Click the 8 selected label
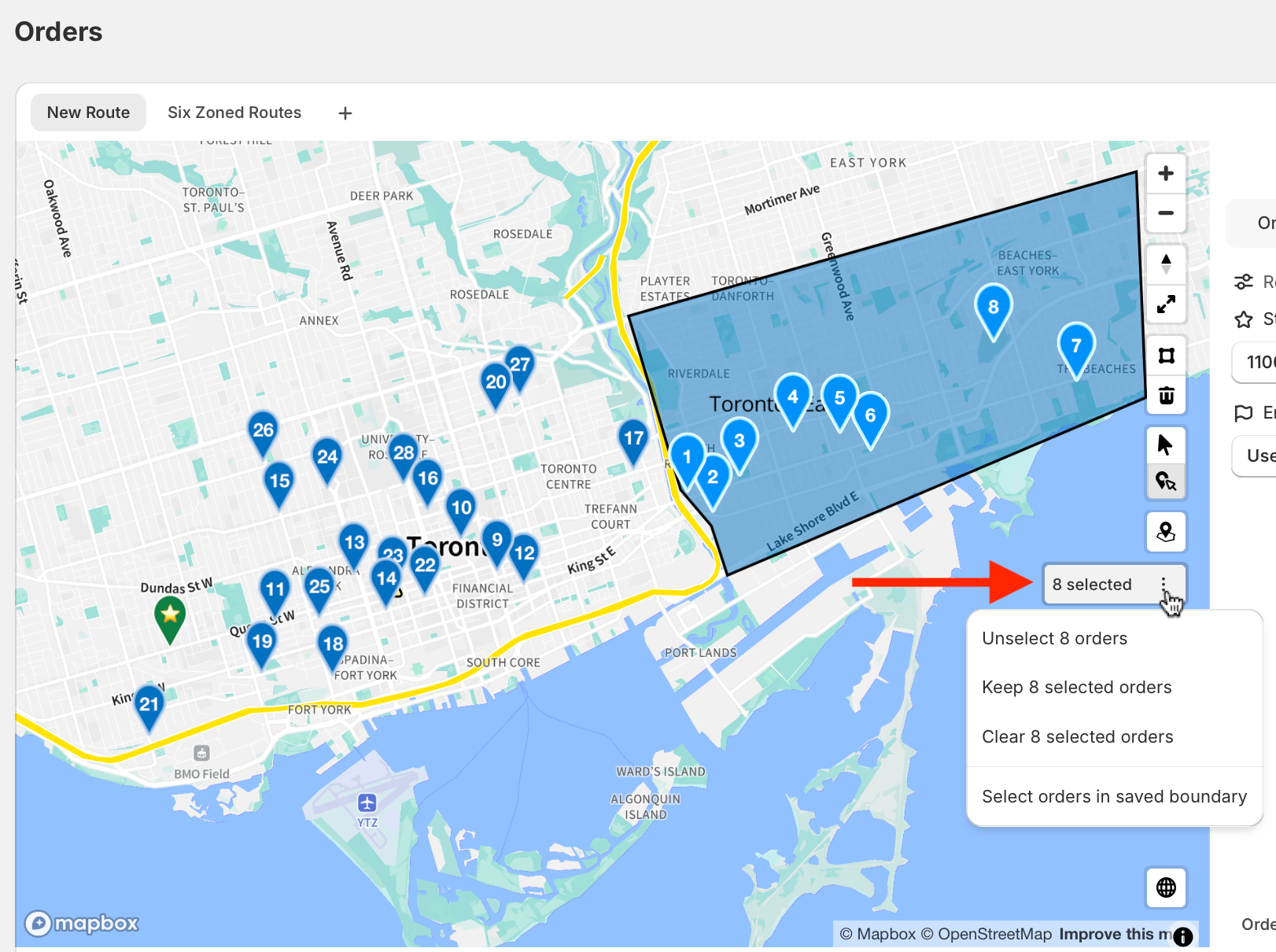 [x=1092, y=585]
